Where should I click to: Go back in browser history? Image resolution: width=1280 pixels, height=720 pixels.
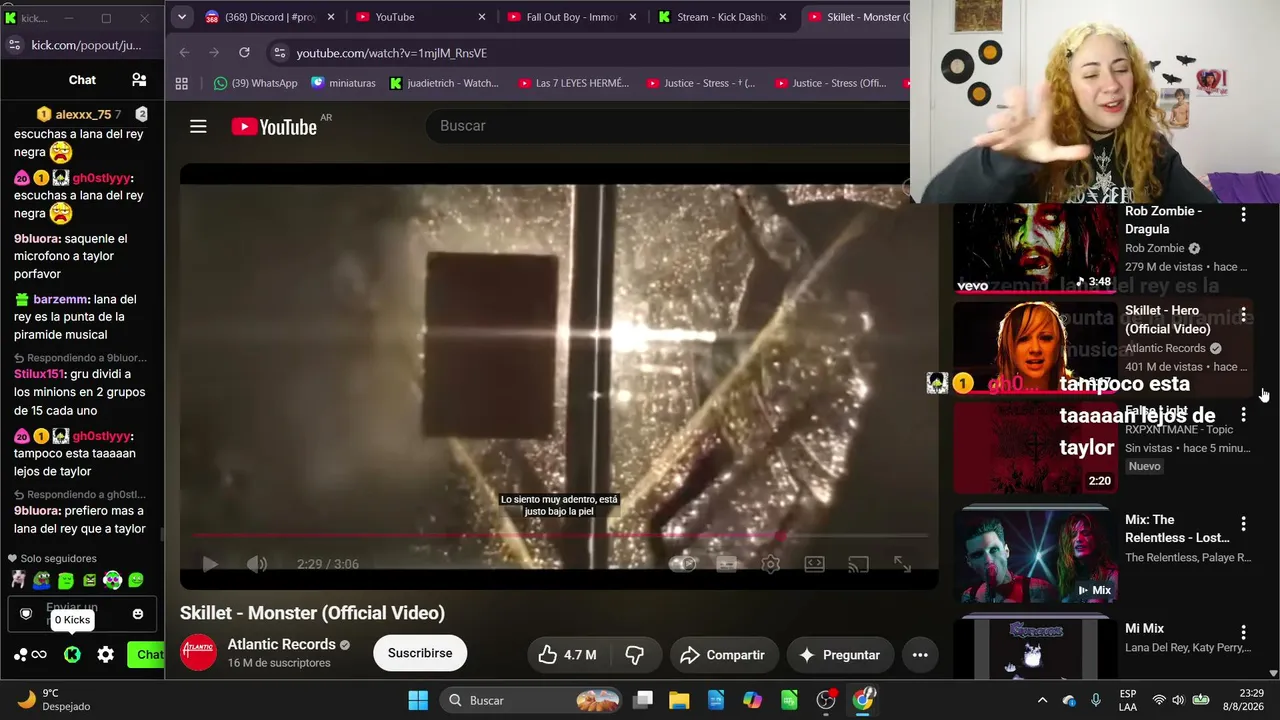click(x=184, y=53)
